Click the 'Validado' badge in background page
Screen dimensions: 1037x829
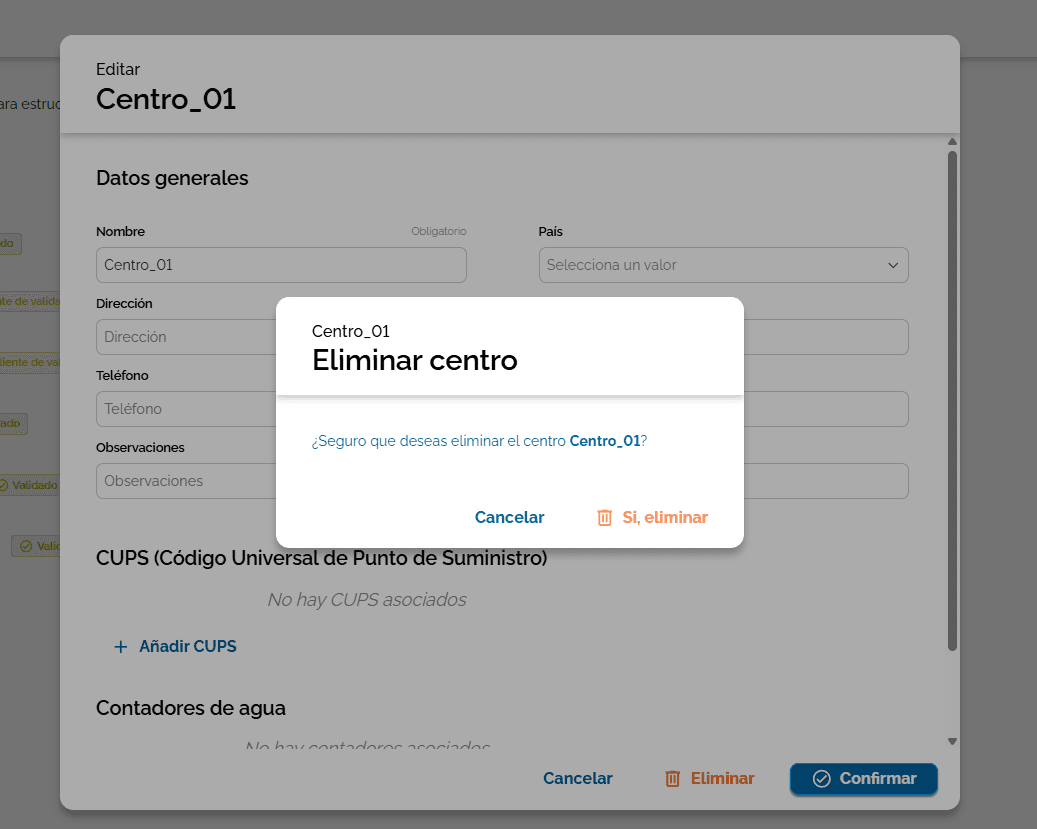[x=29, y=485]
